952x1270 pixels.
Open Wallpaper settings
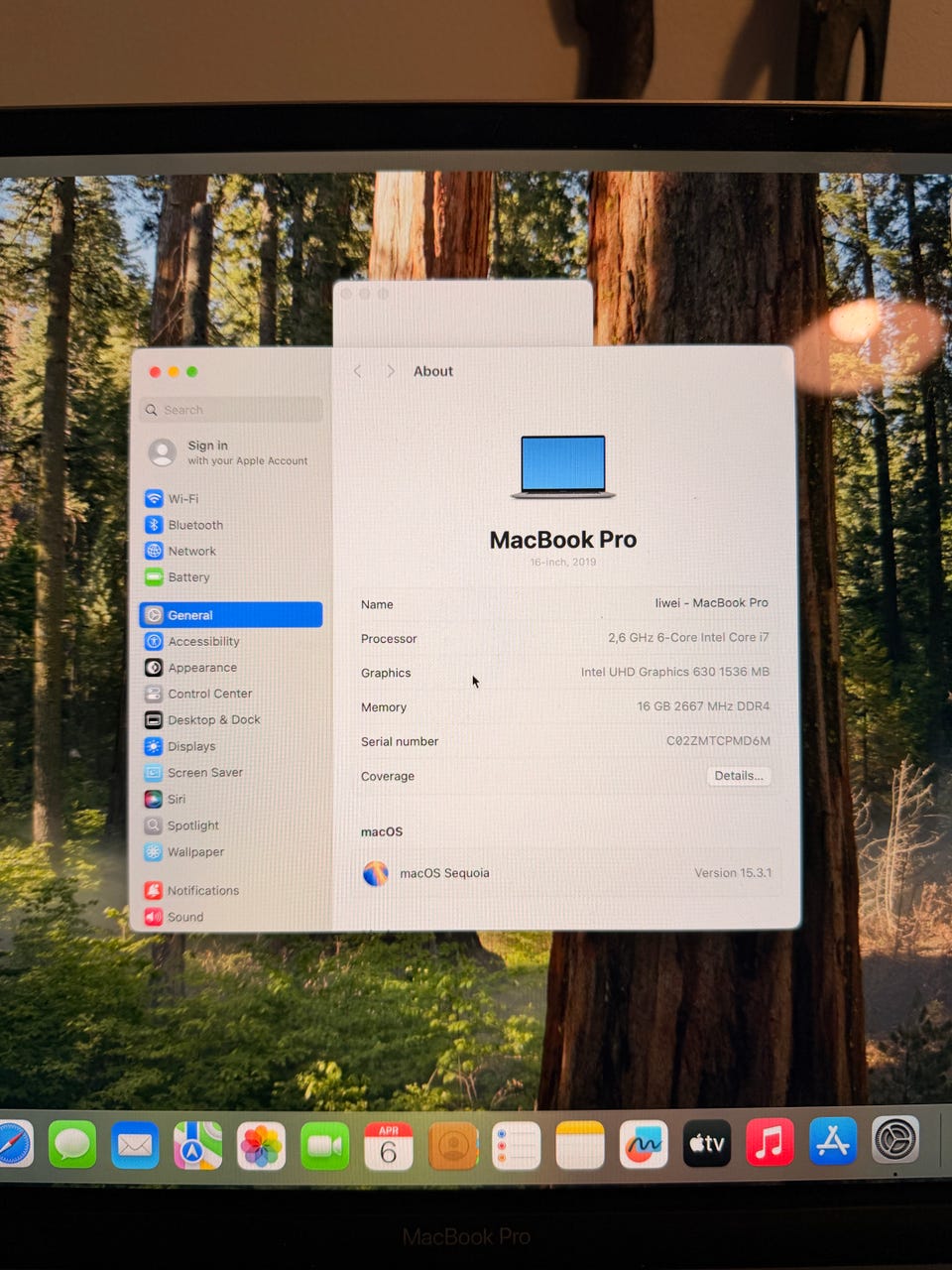pos(230,851)
